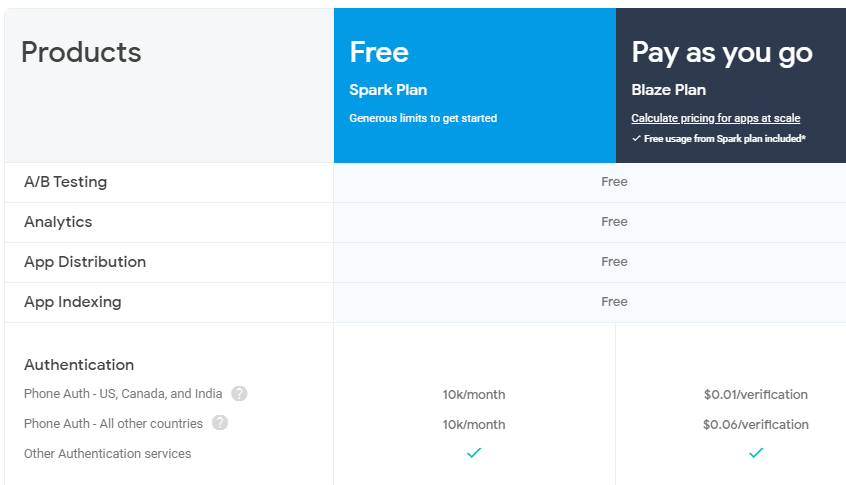Click Other Authentication services label
Image resolution: width=846 pixels, height=485 pixels.
point(107,454)
